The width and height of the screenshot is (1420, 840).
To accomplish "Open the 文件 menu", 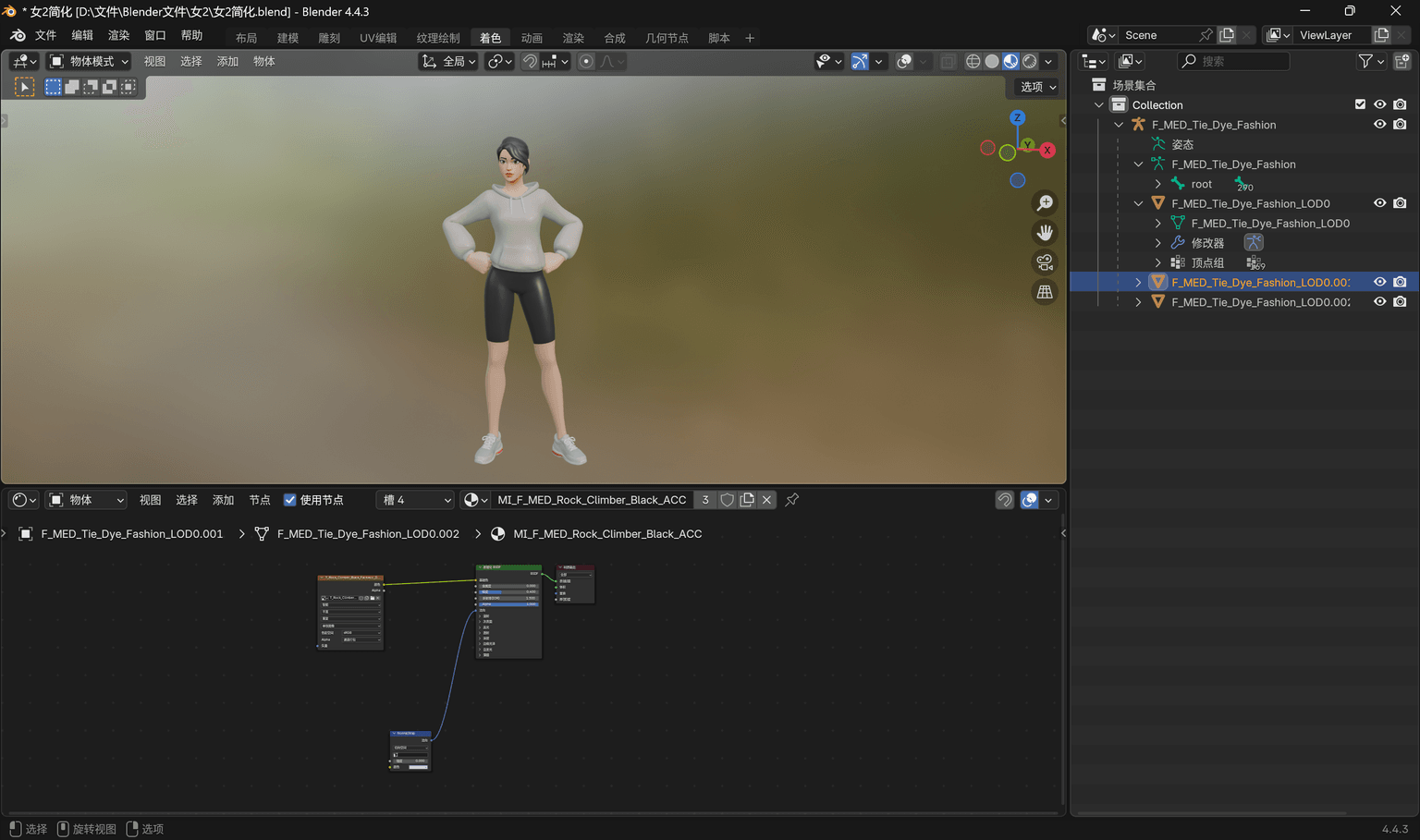I will tap(45, 35).
